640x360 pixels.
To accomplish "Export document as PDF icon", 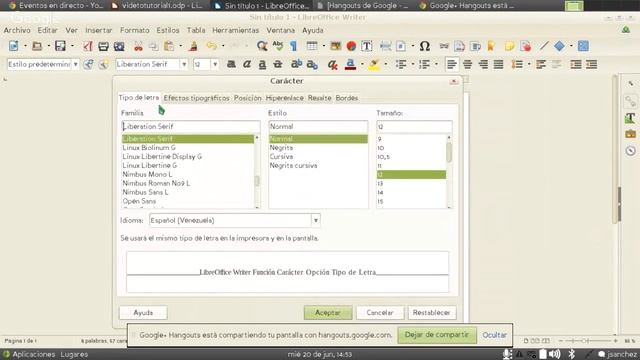I will [88, 46].
